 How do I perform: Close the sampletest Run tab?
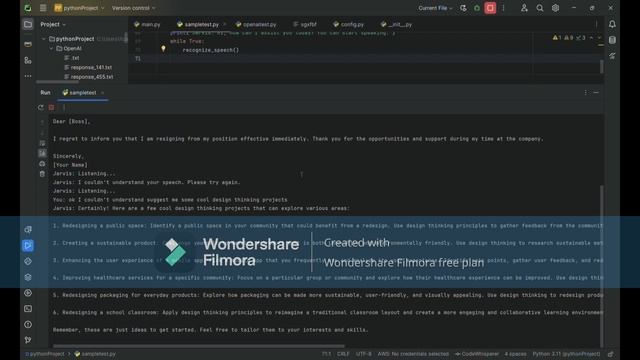pyautogui.click(x=102, y=93)
